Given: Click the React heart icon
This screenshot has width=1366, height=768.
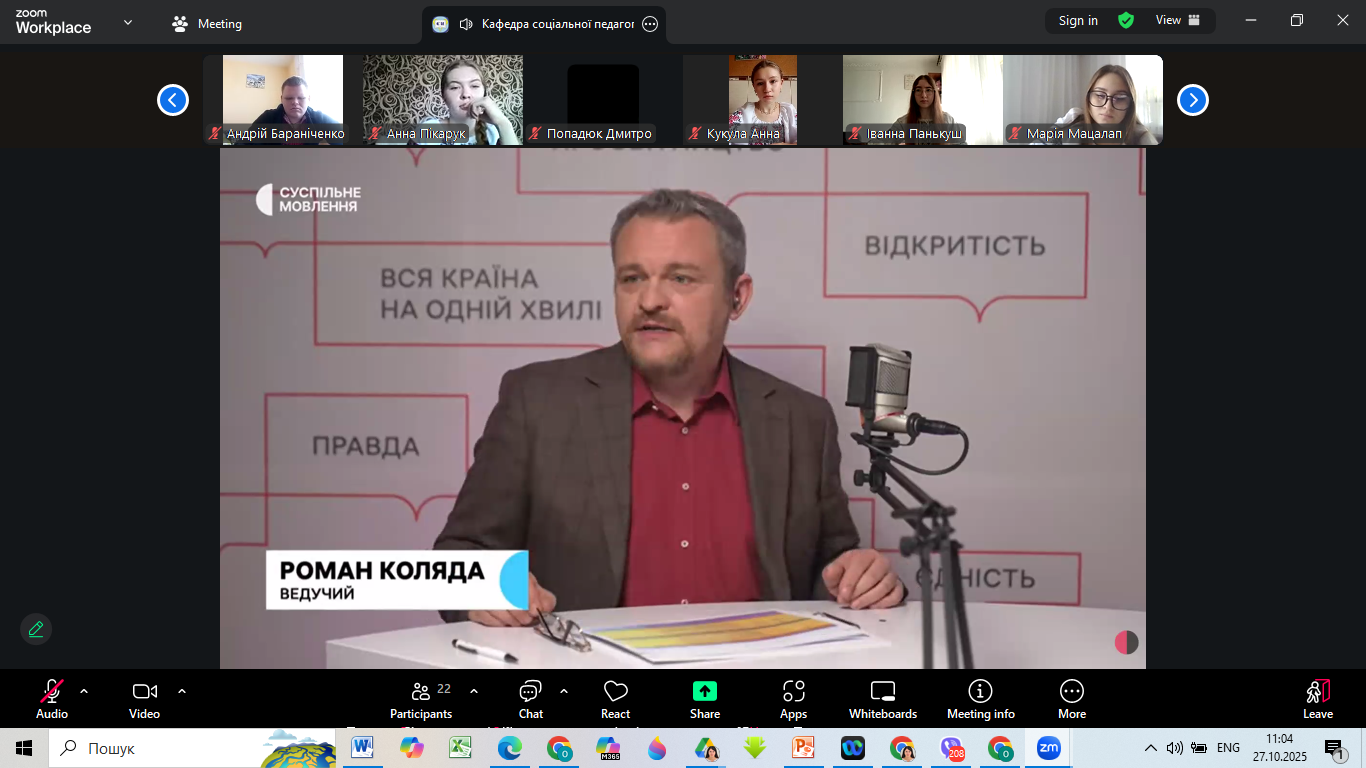Looking at the screenshot, I should [615, 698].
